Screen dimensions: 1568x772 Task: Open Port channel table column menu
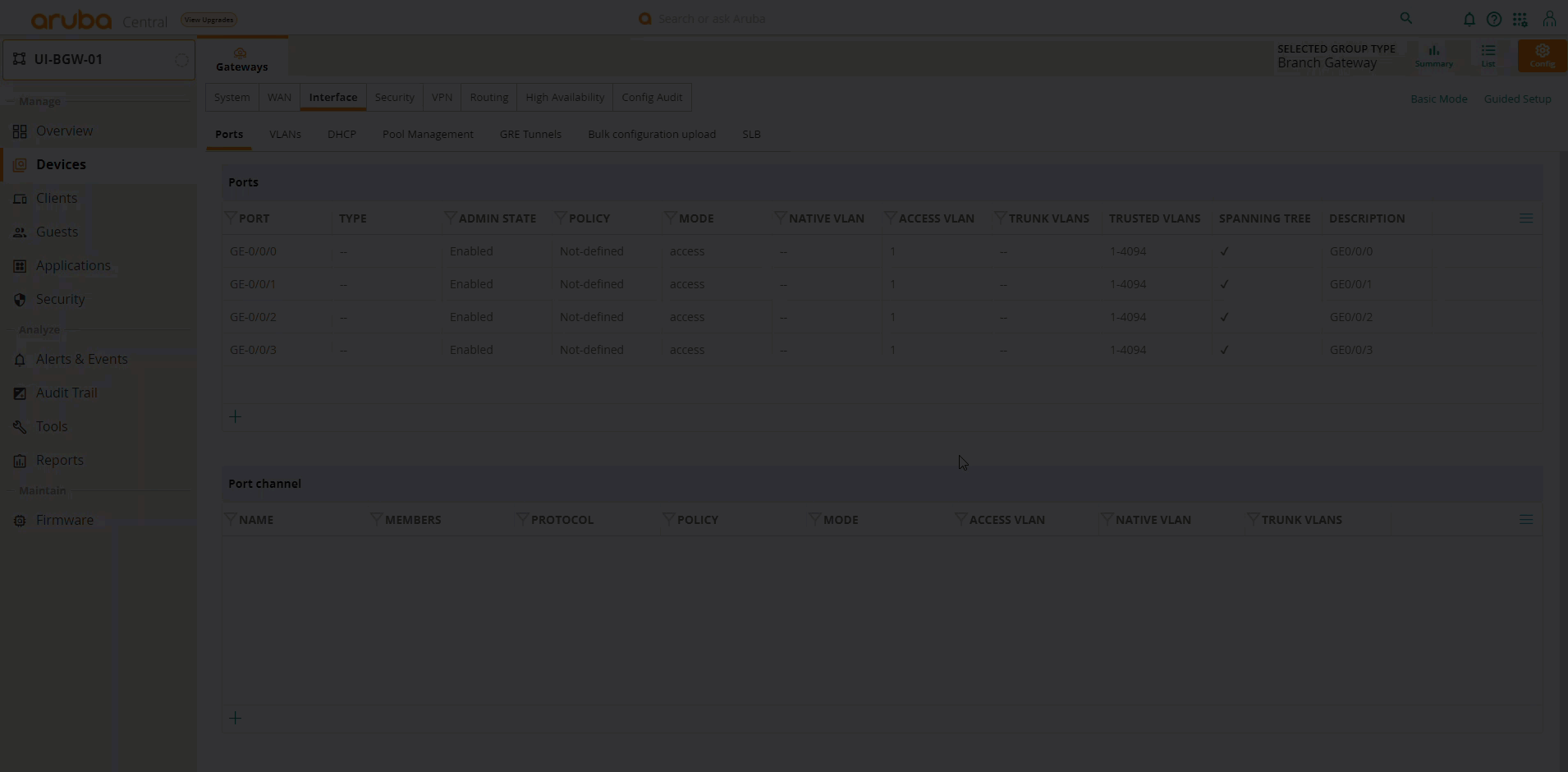(1526, 520)
